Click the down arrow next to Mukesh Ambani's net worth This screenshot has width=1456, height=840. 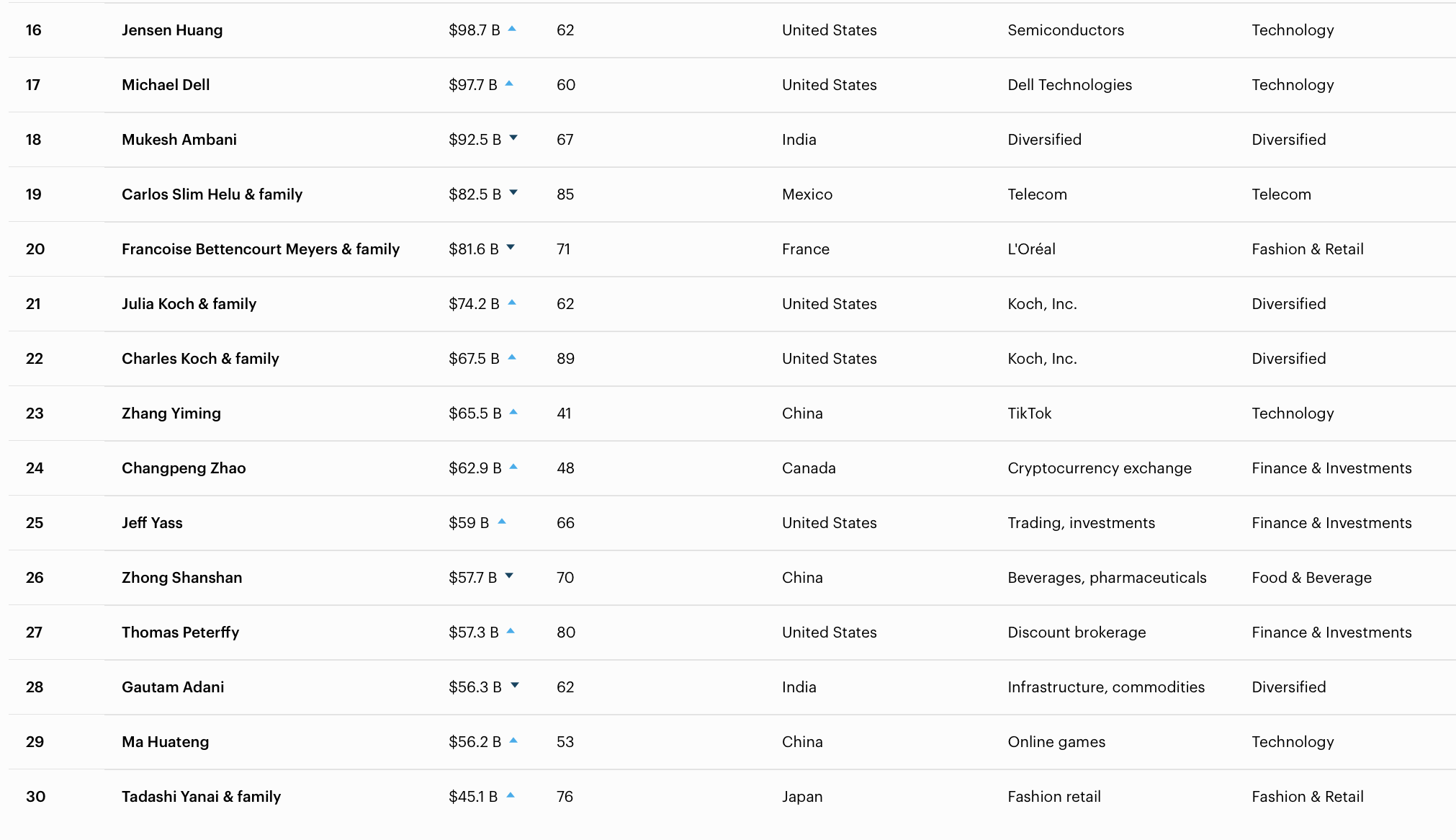click(x=513, y=138)
